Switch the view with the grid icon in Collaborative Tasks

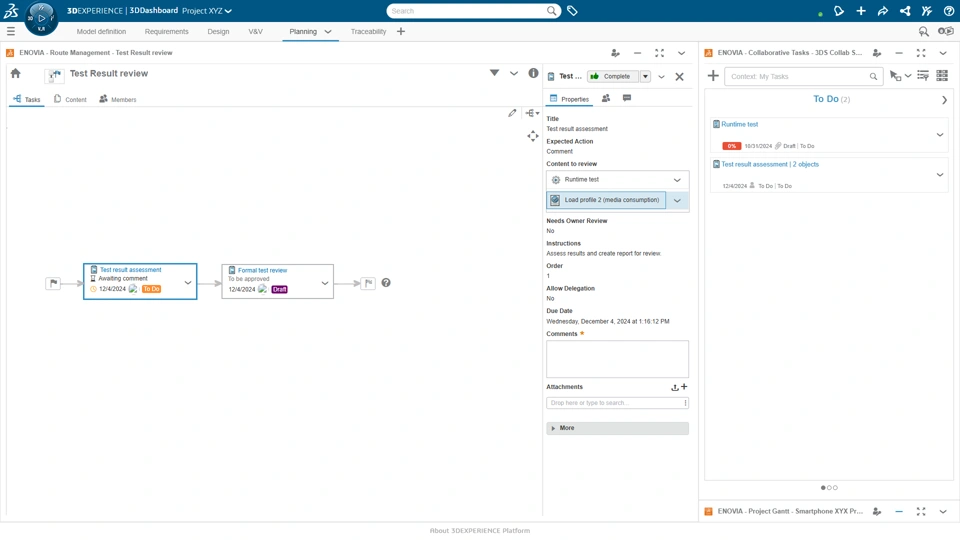pos(942,76)
